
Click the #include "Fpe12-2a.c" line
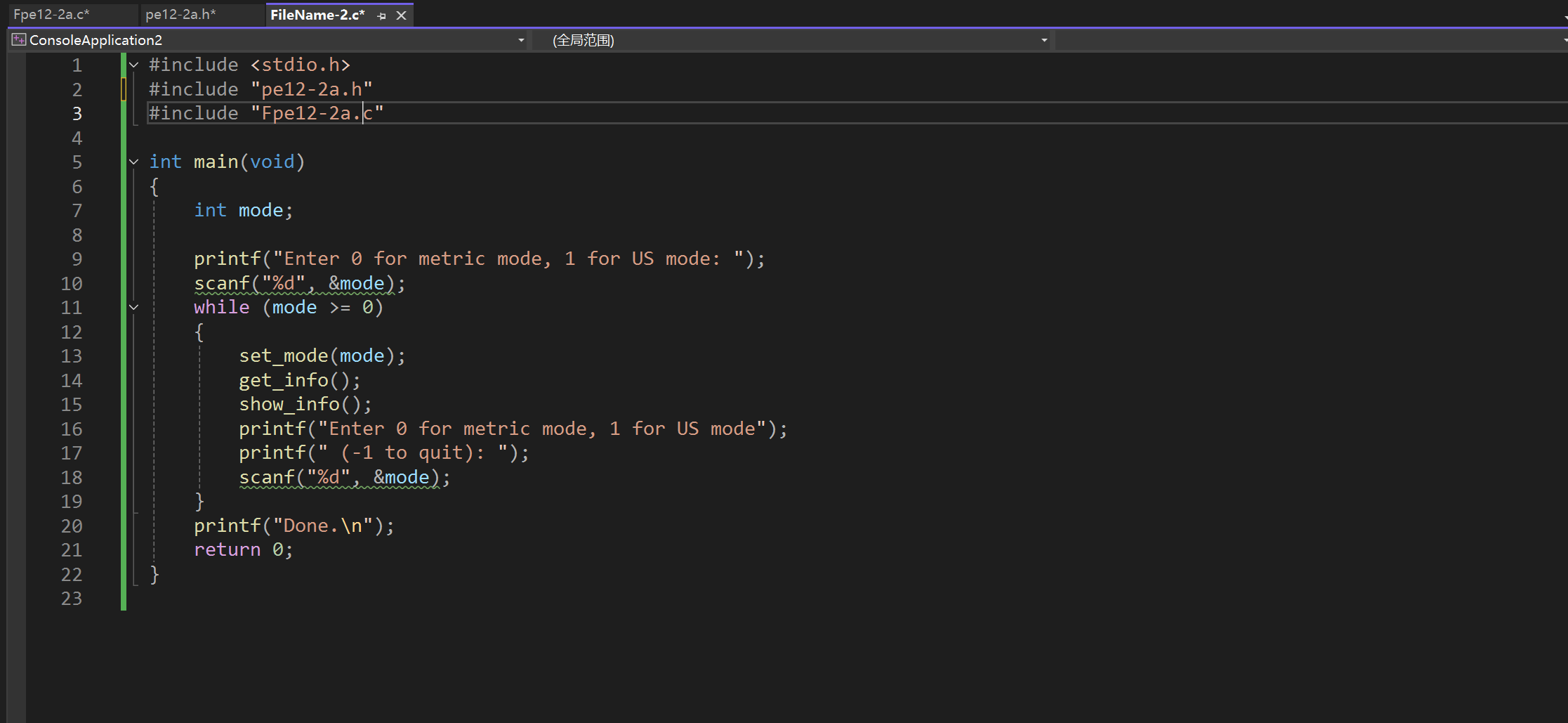point(266,113)
